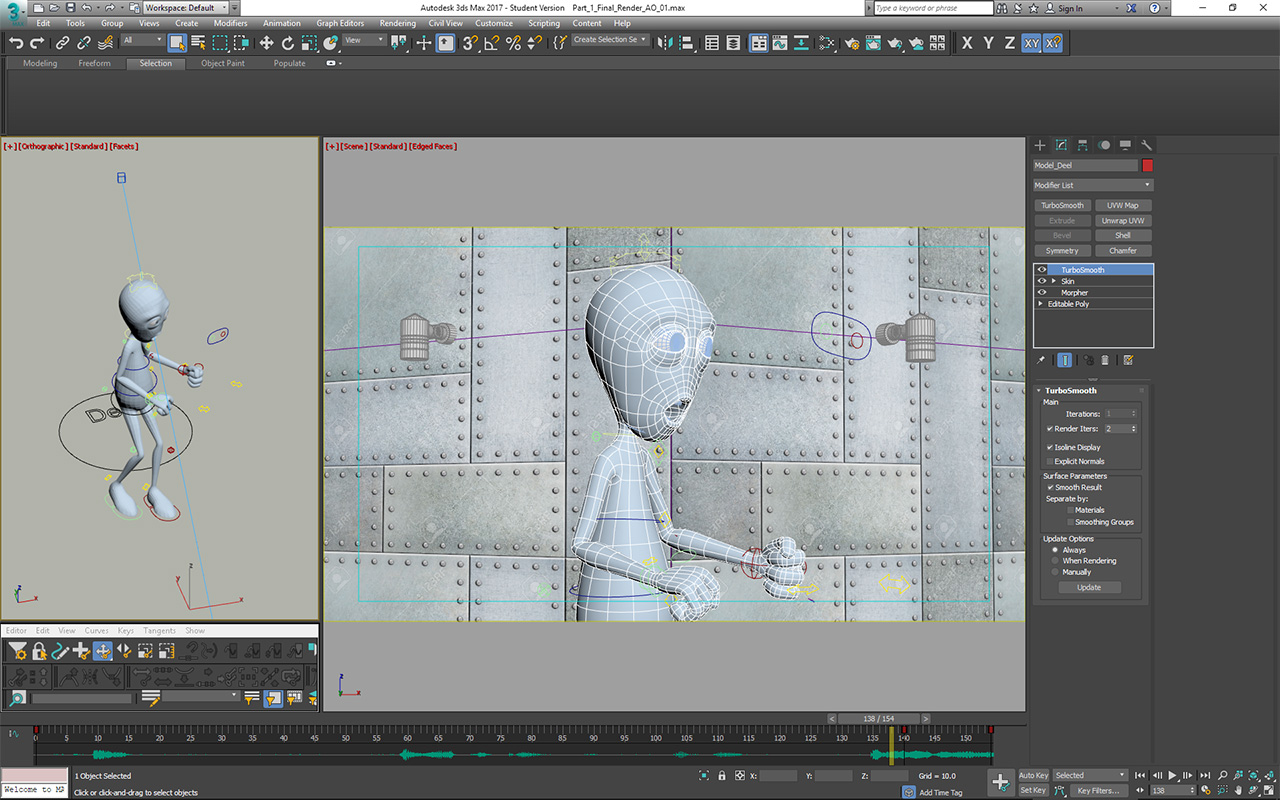Click the Update button in TurboSmooth options
Screen dimensions: 1280x800
(x=1089, y=587)
